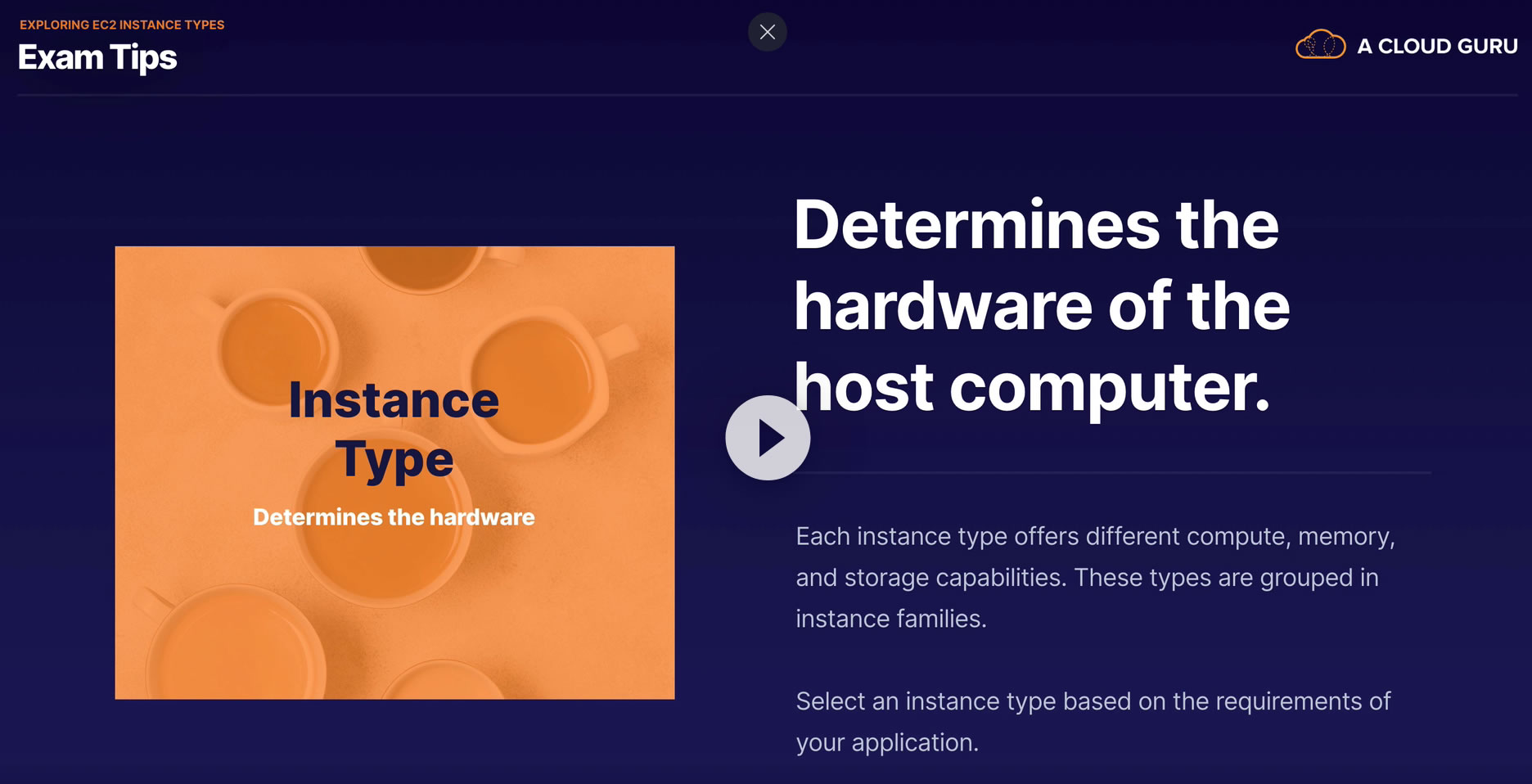This screenshot has height=784, width=1532.
Task: Open the orange Instance Type slide image
Action: pyautogui.click(x=394, y=472)
